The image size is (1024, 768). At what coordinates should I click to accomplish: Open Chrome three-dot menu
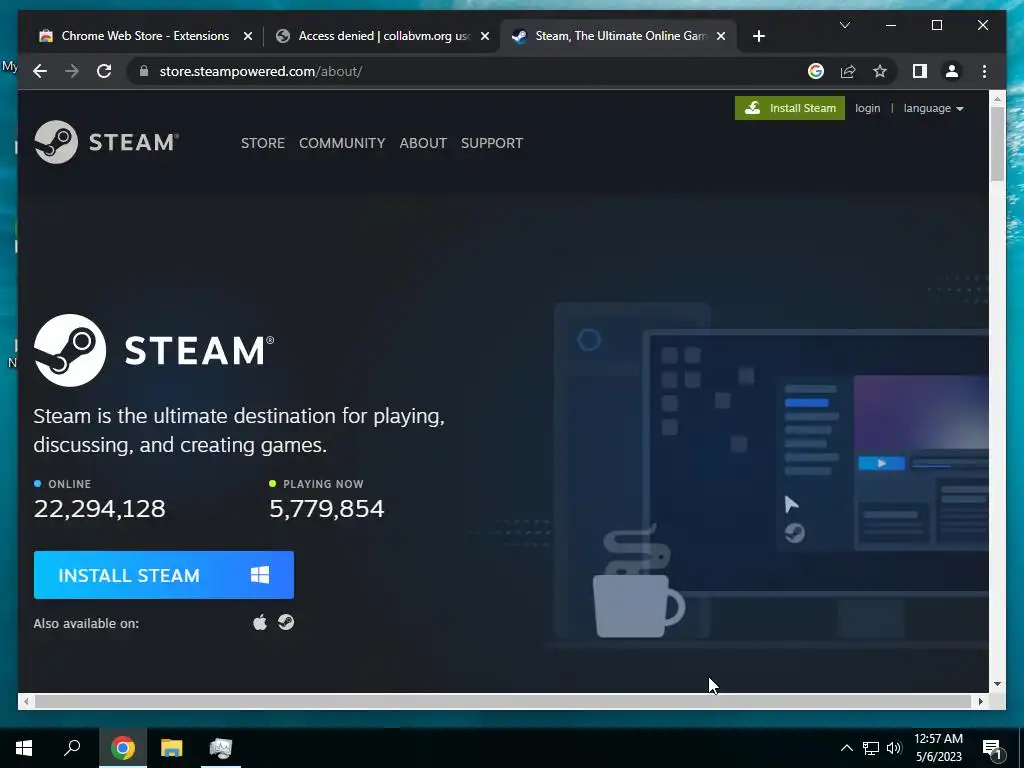pos(984,71)
